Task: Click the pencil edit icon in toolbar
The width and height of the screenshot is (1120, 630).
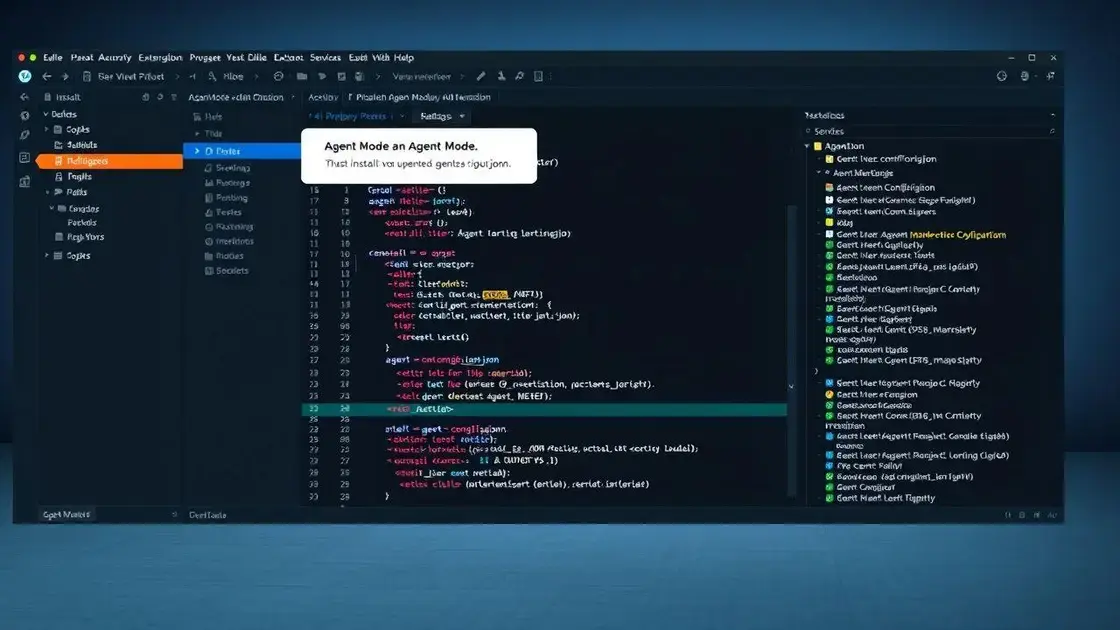Action: tap(481, 76)
